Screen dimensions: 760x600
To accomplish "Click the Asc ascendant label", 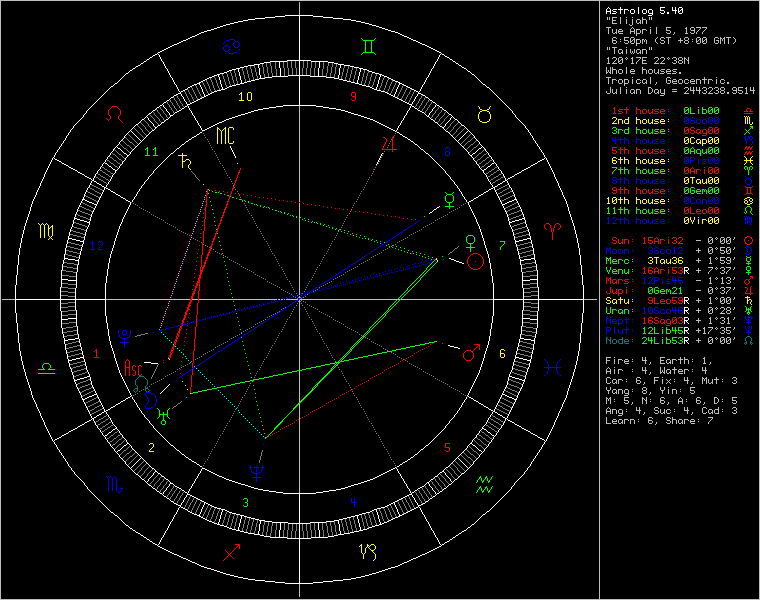I will [x=133, y=368].
